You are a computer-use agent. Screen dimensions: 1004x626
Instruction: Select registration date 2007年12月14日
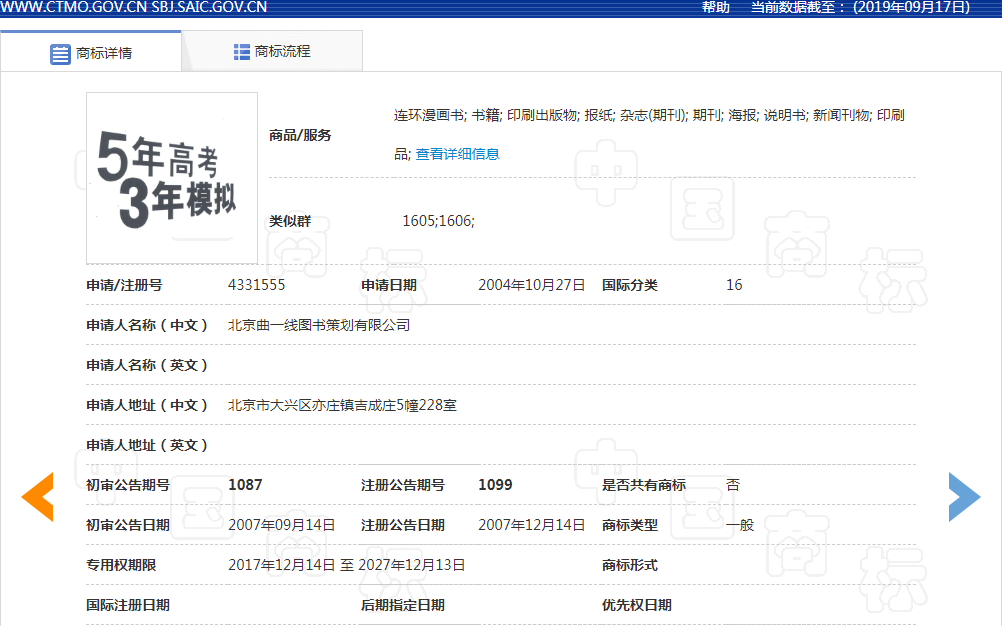[x=531, y=525]
